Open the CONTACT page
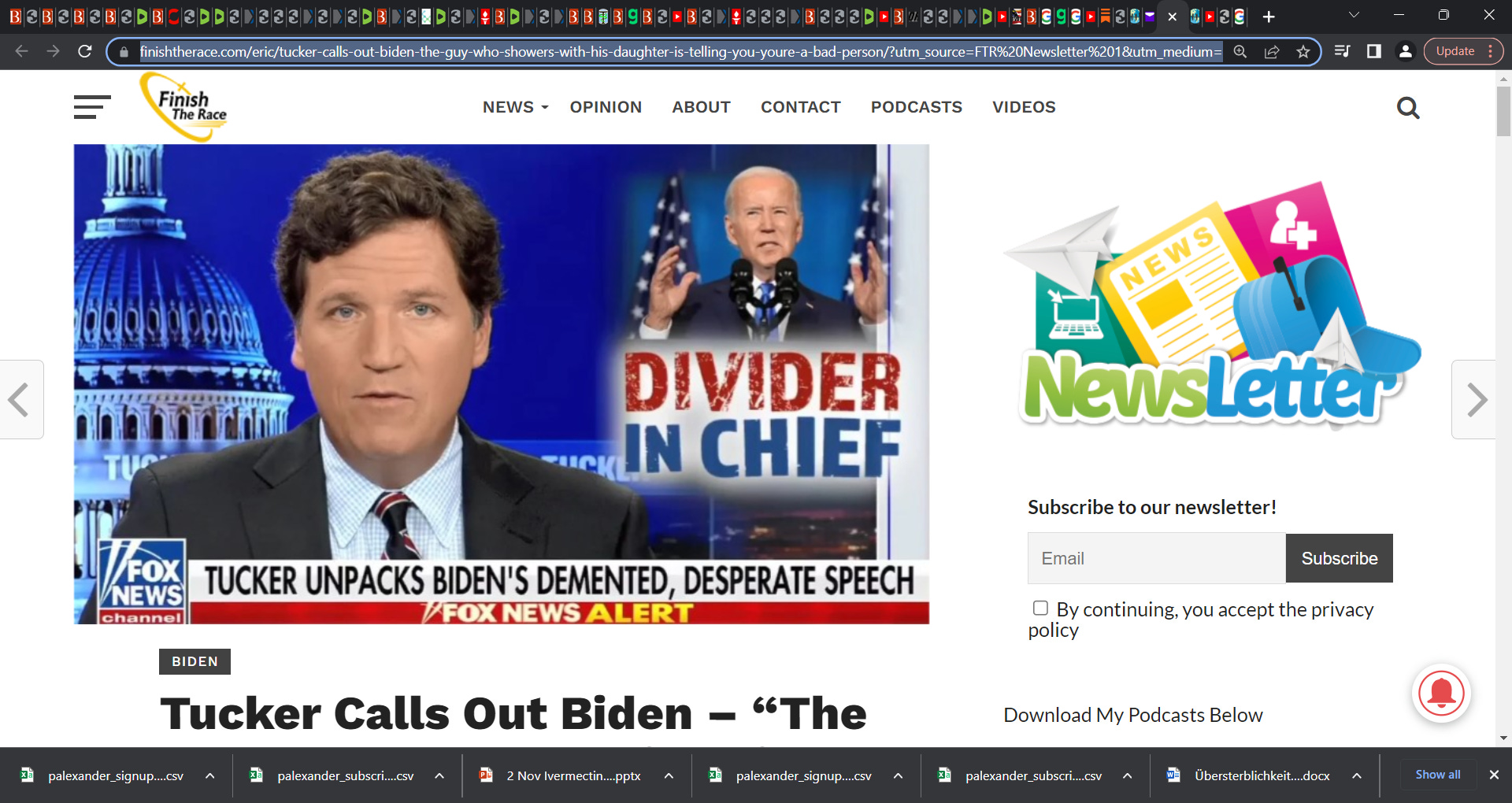The width and height of the screenshot is (1512, 803). click(800, 107)
